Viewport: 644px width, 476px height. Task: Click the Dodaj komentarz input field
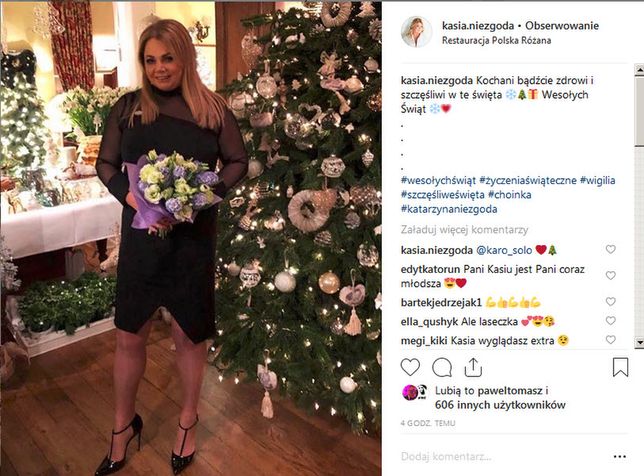pyautogui.click(x=503, y=456)
